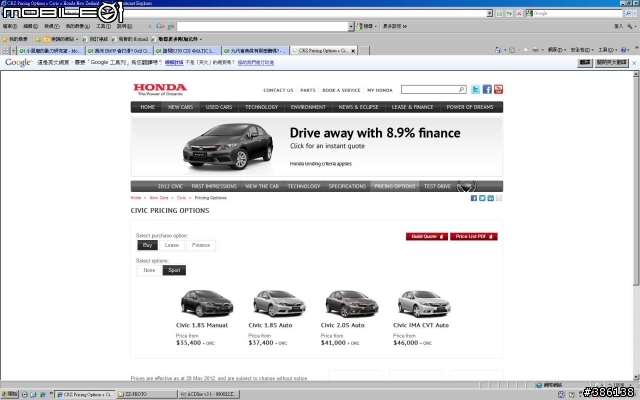Close the Google translate bar

click(634, 63)
